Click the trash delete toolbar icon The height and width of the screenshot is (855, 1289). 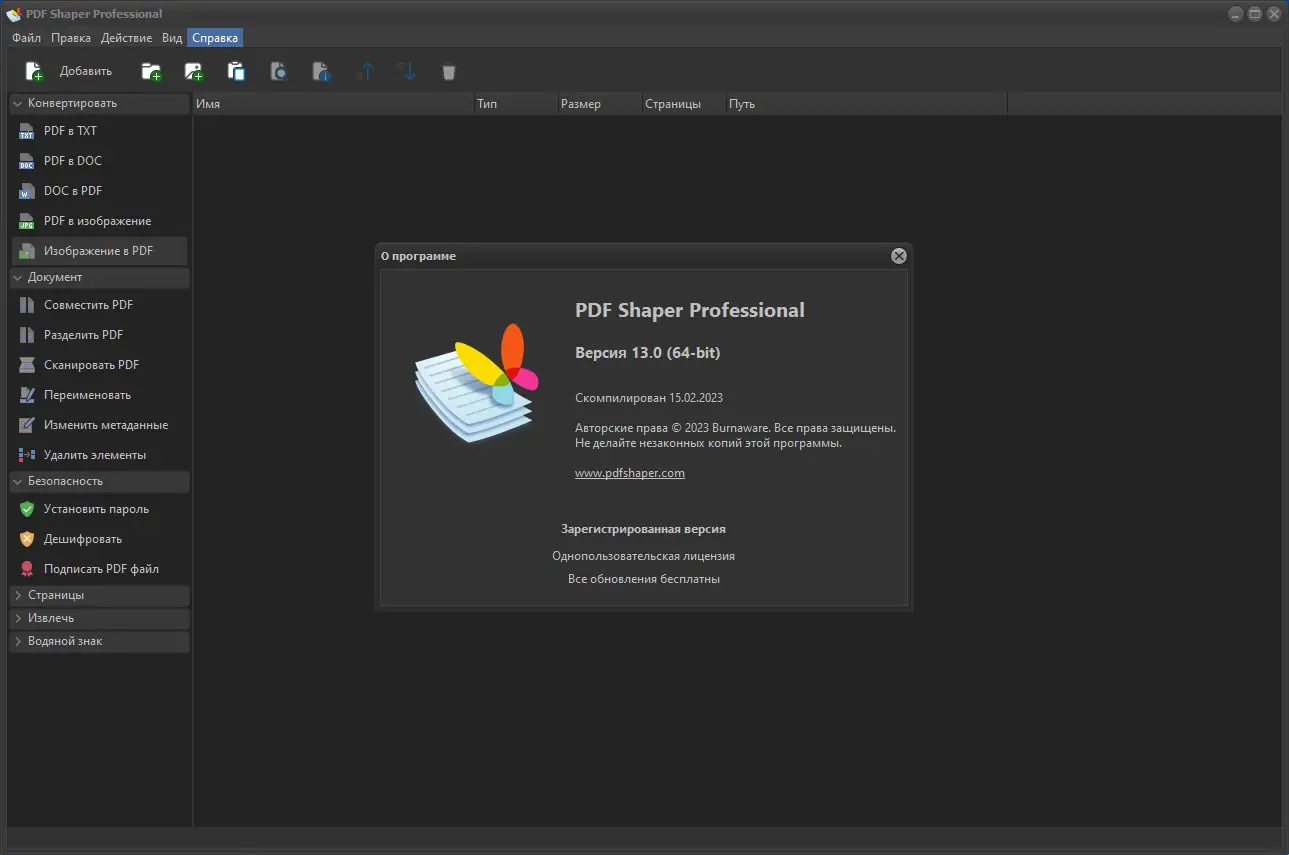coord(448,71)
